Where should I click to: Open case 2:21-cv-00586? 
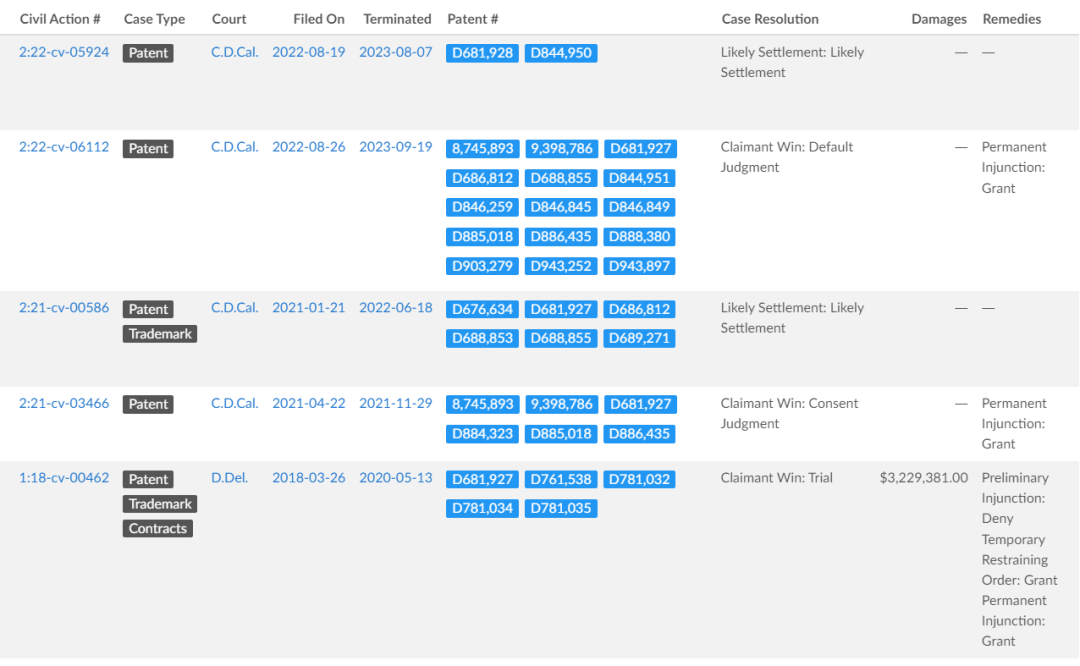64,308
